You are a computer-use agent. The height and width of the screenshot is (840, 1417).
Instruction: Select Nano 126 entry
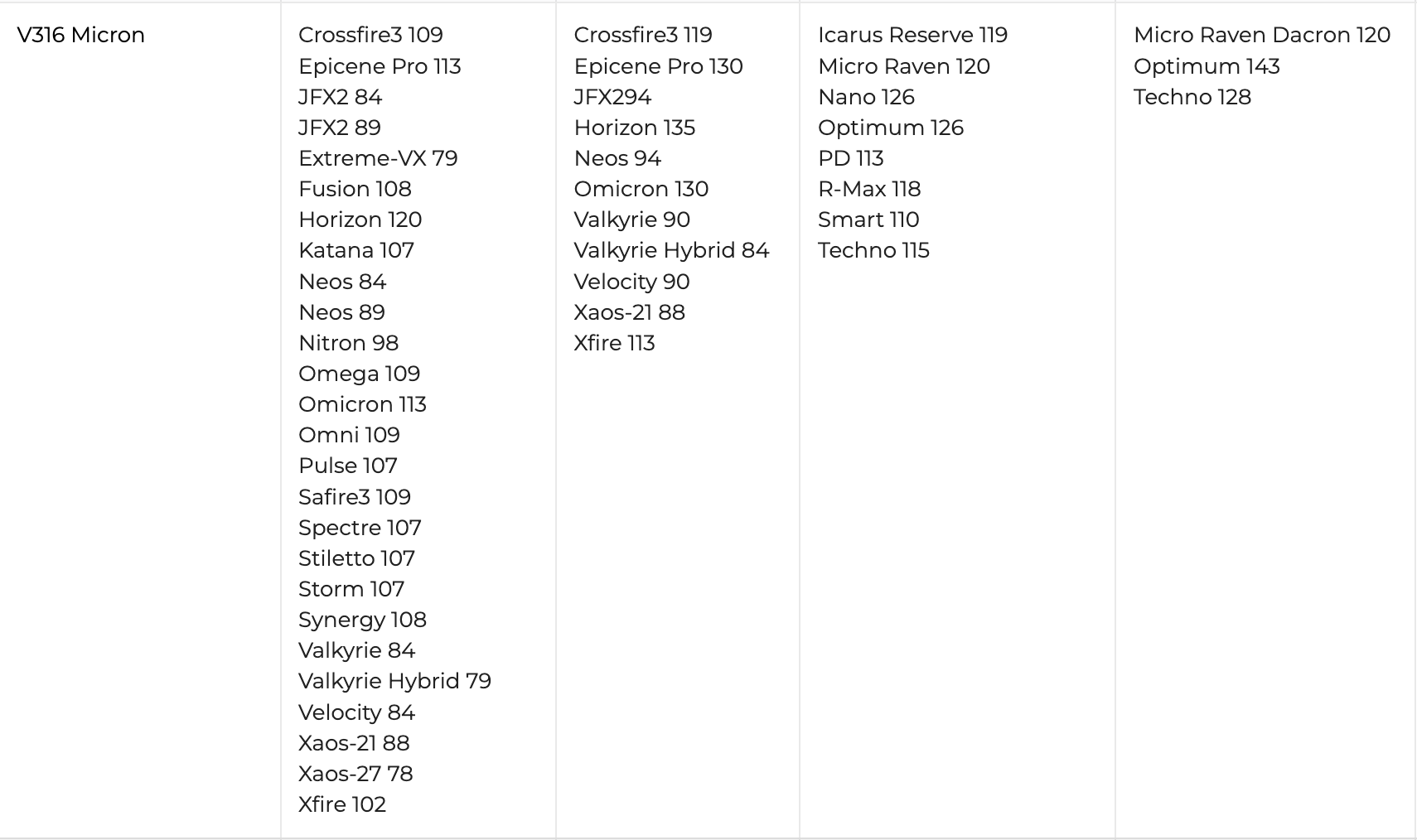tap(866, 97)
